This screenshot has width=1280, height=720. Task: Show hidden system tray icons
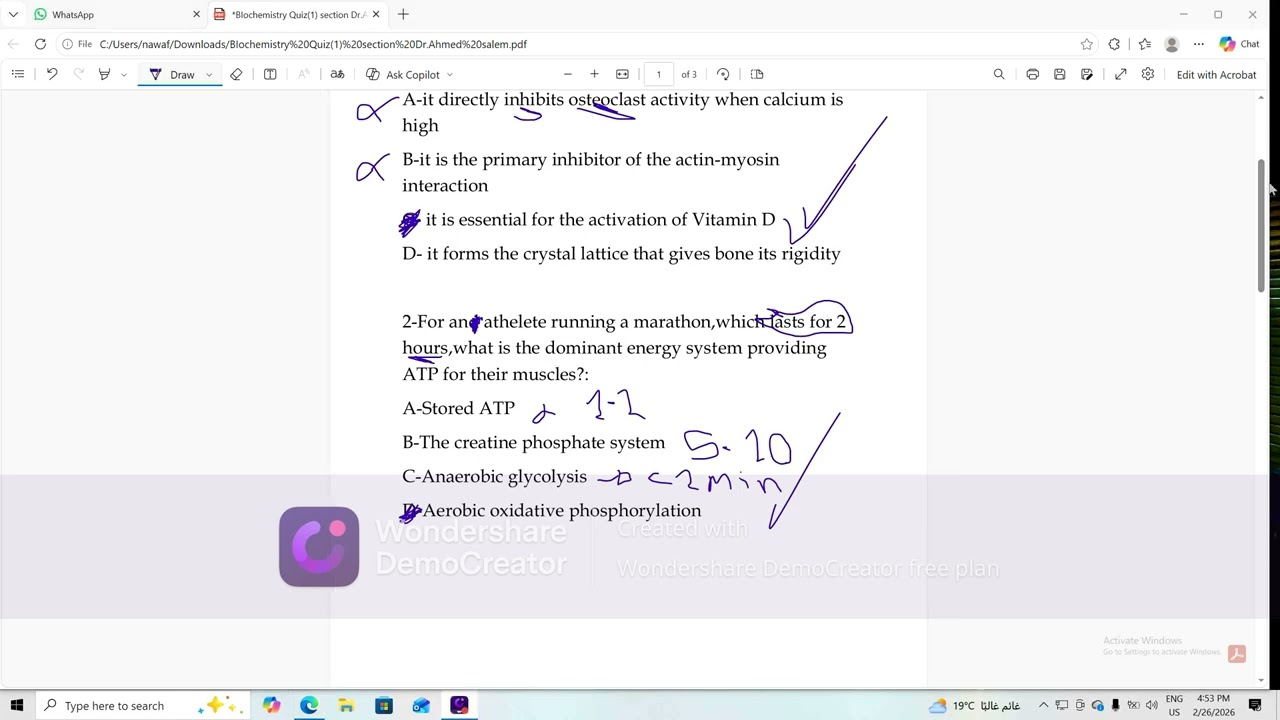point(1043,705)
